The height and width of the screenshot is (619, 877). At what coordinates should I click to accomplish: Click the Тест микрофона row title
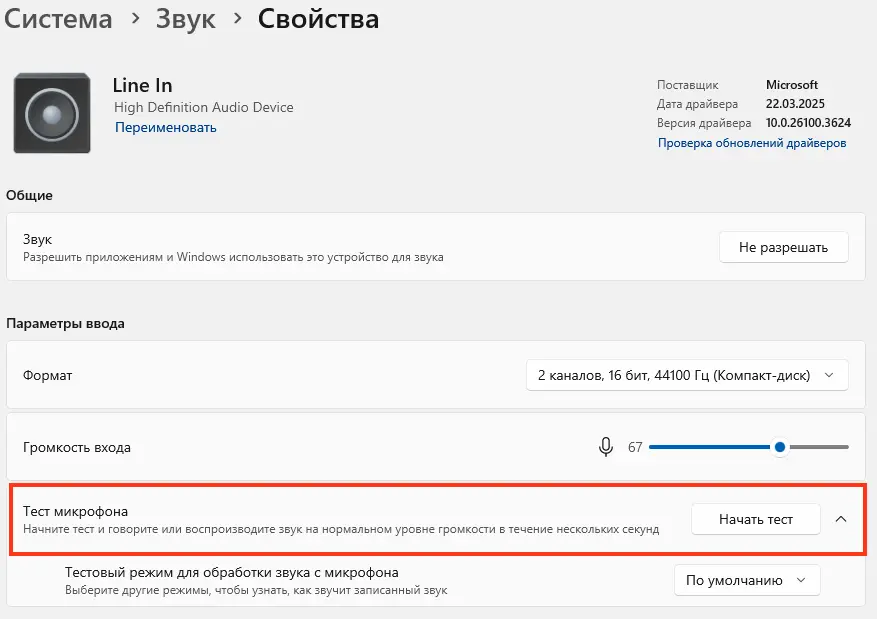75,511
